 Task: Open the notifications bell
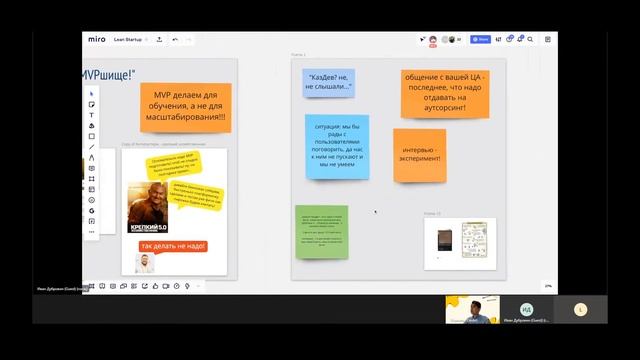520,39
